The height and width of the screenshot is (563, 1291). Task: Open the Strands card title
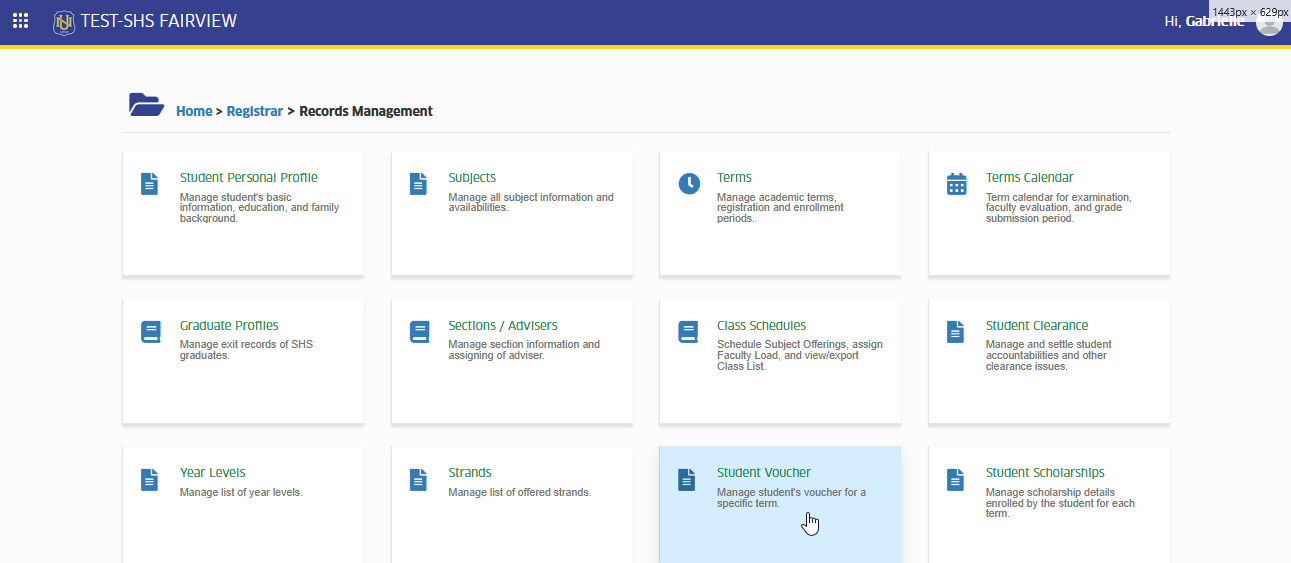coord(470,473)
